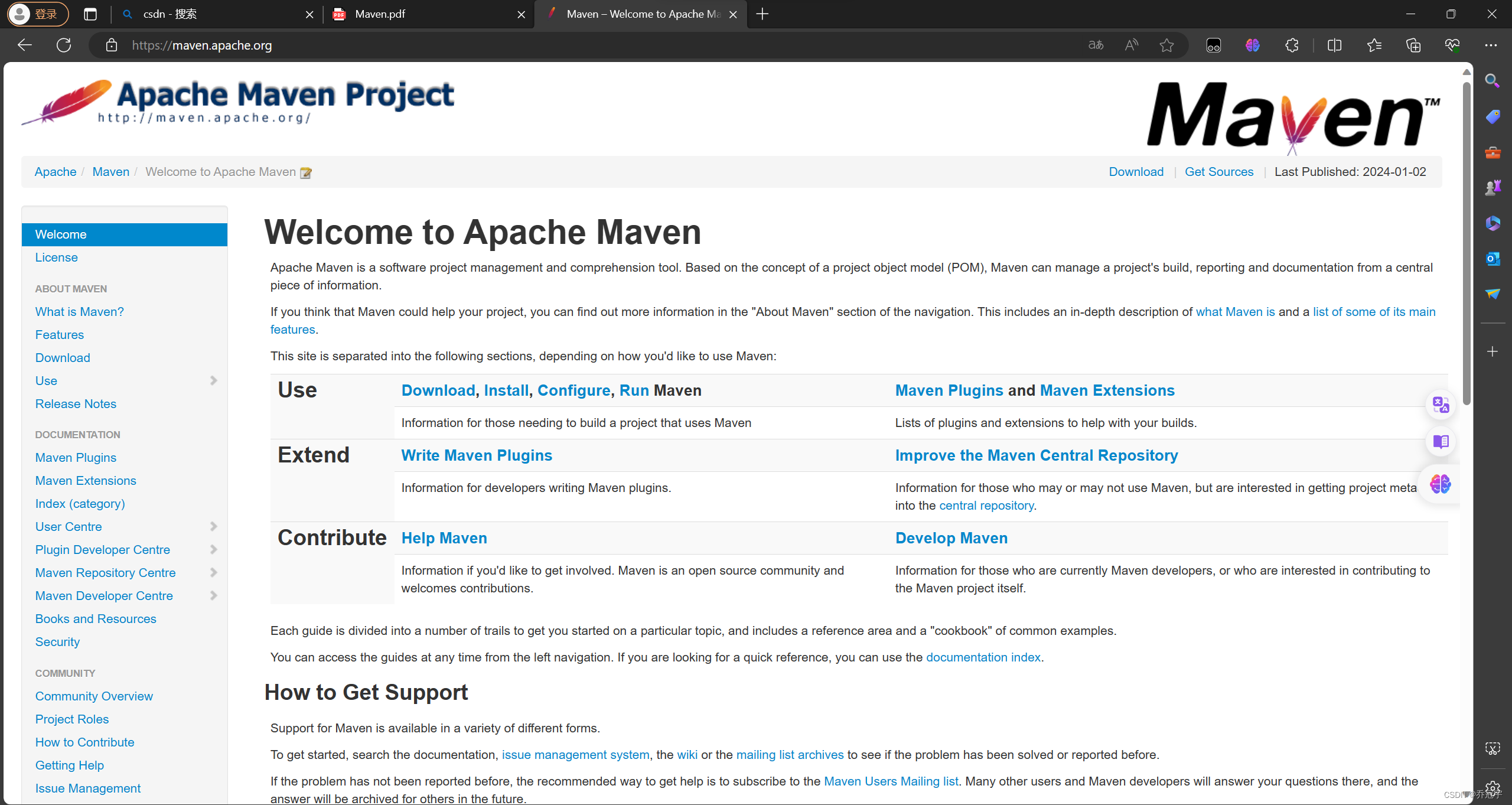Start Read aloud from the address bar
Screen dimensions: 1512x805
(1132, 45)
